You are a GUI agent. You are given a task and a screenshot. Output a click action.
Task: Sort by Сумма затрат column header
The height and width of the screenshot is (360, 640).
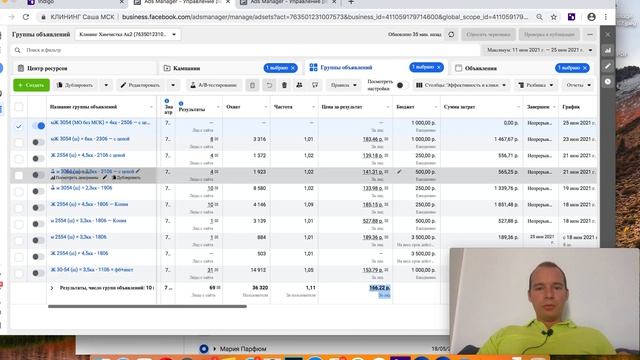coord(459,107)
